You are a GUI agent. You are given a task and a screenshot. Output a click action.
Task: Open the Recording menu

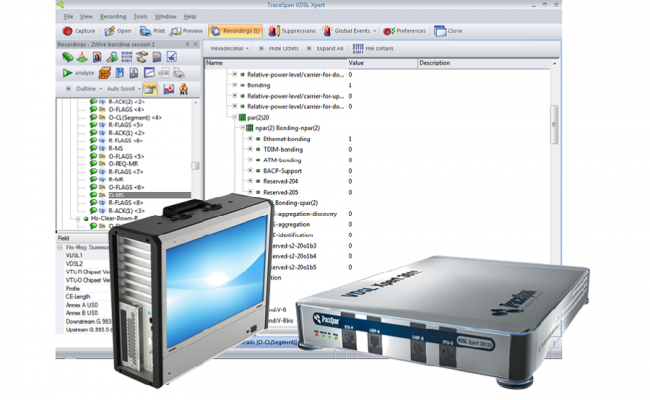[x=113, y=17]
